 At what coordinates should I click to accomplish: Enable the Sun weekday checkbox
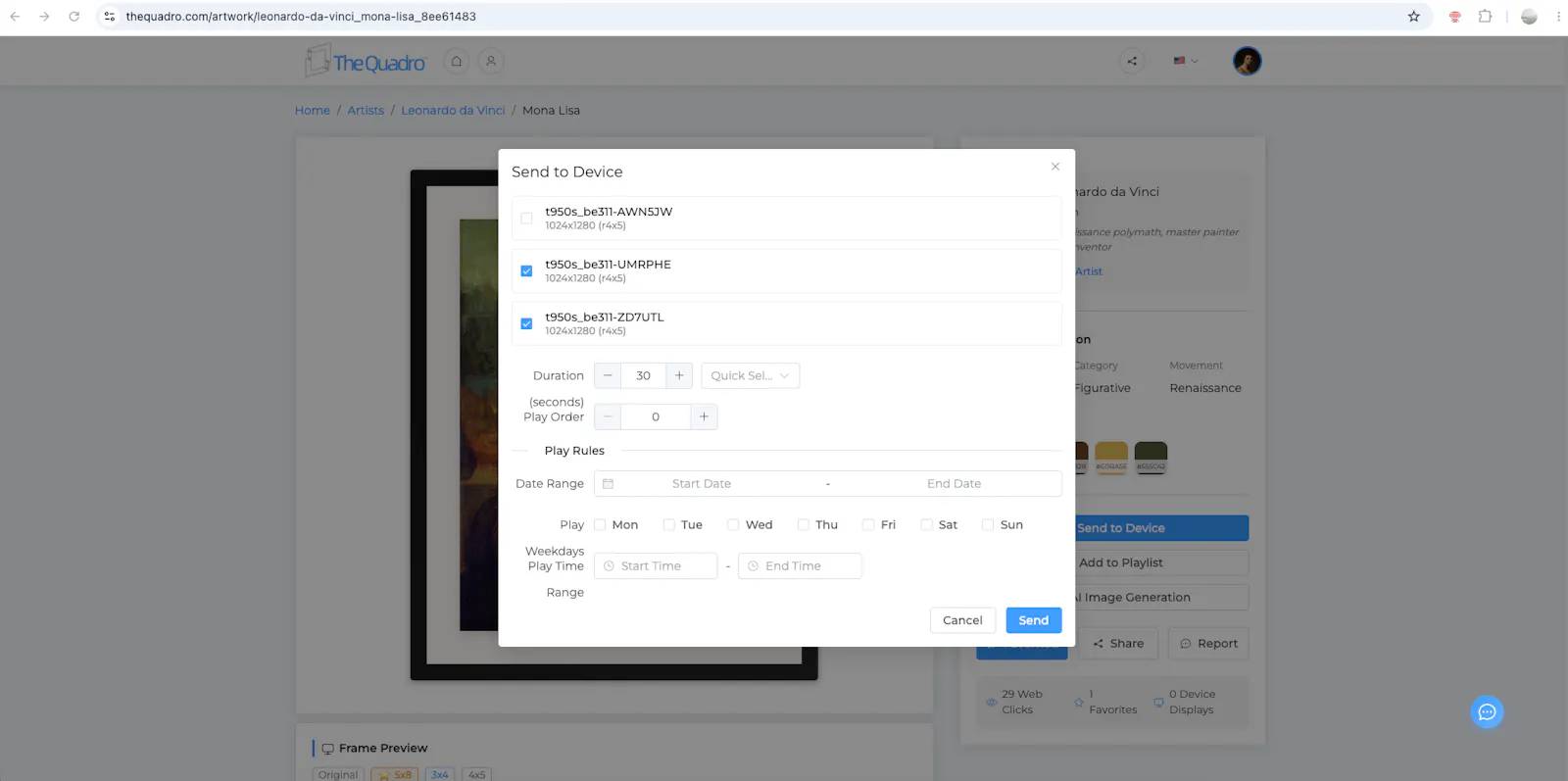[988, 525]
